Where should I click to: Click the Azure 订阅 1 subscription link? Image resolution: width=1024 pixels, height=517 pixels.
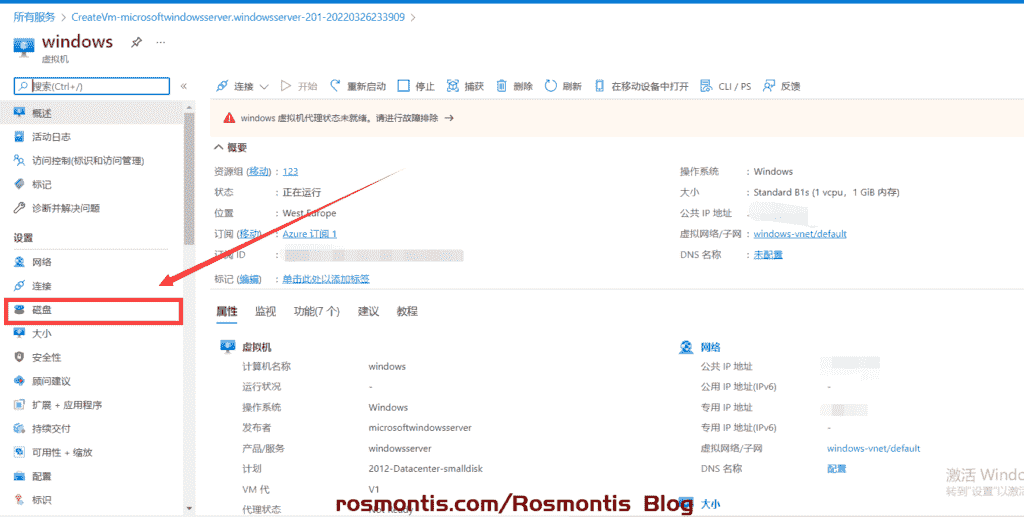click(x=310, y=234)
